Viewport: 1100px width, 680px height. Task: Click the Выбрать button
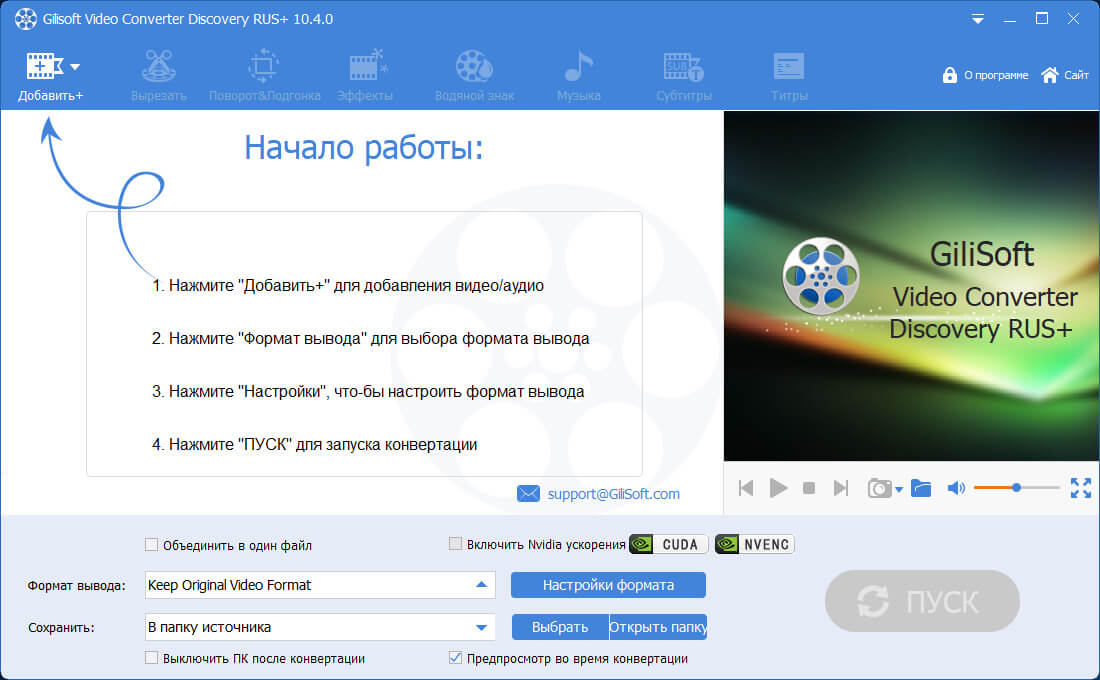pos(560,627)
